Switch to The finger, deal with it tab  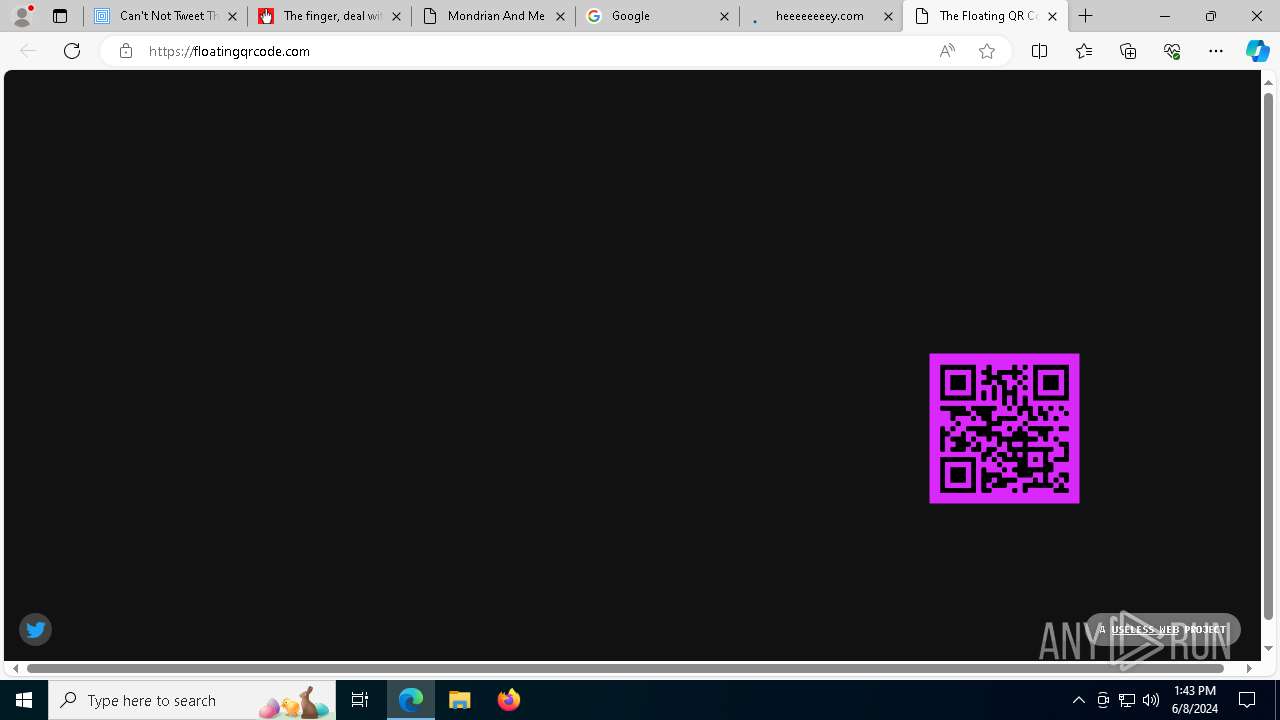[329, 16]
